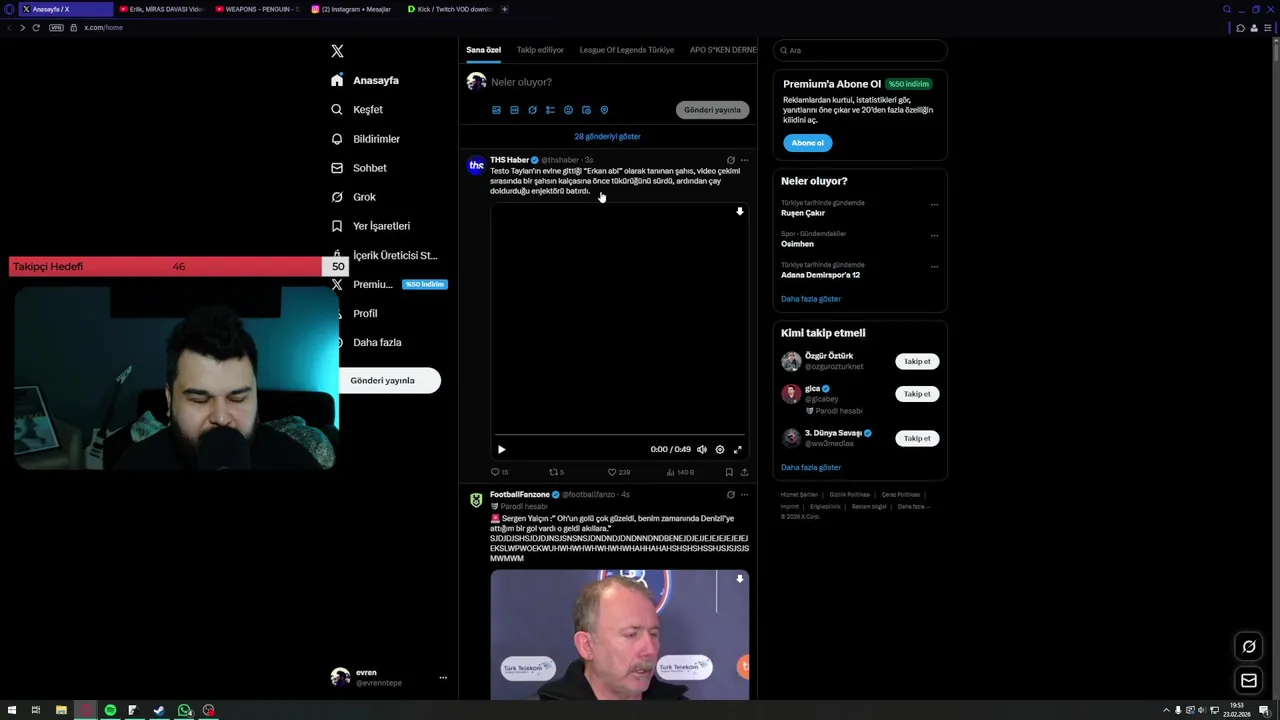This screenshot has width=1280, height=720.
Task: Switch to League Of Legends Türkiye tab
Action: tap(627, 50)
